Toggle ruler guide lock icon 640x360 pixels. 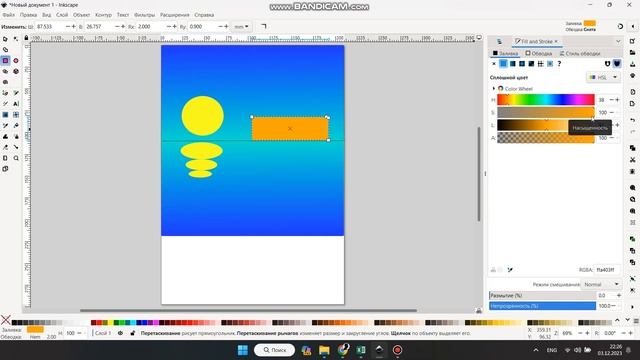pos(27,38)
